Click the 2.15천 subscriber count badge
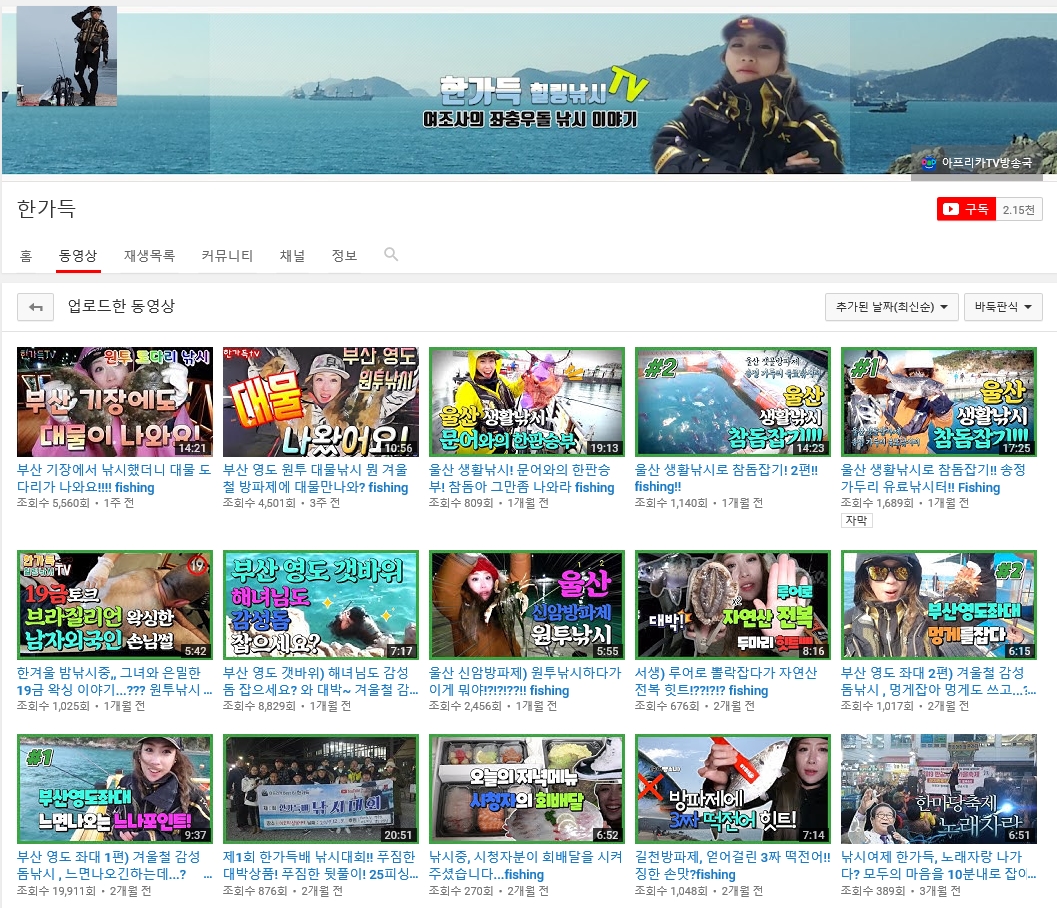The width and height of the screenshot is (1057, 908). point(1018,209)
